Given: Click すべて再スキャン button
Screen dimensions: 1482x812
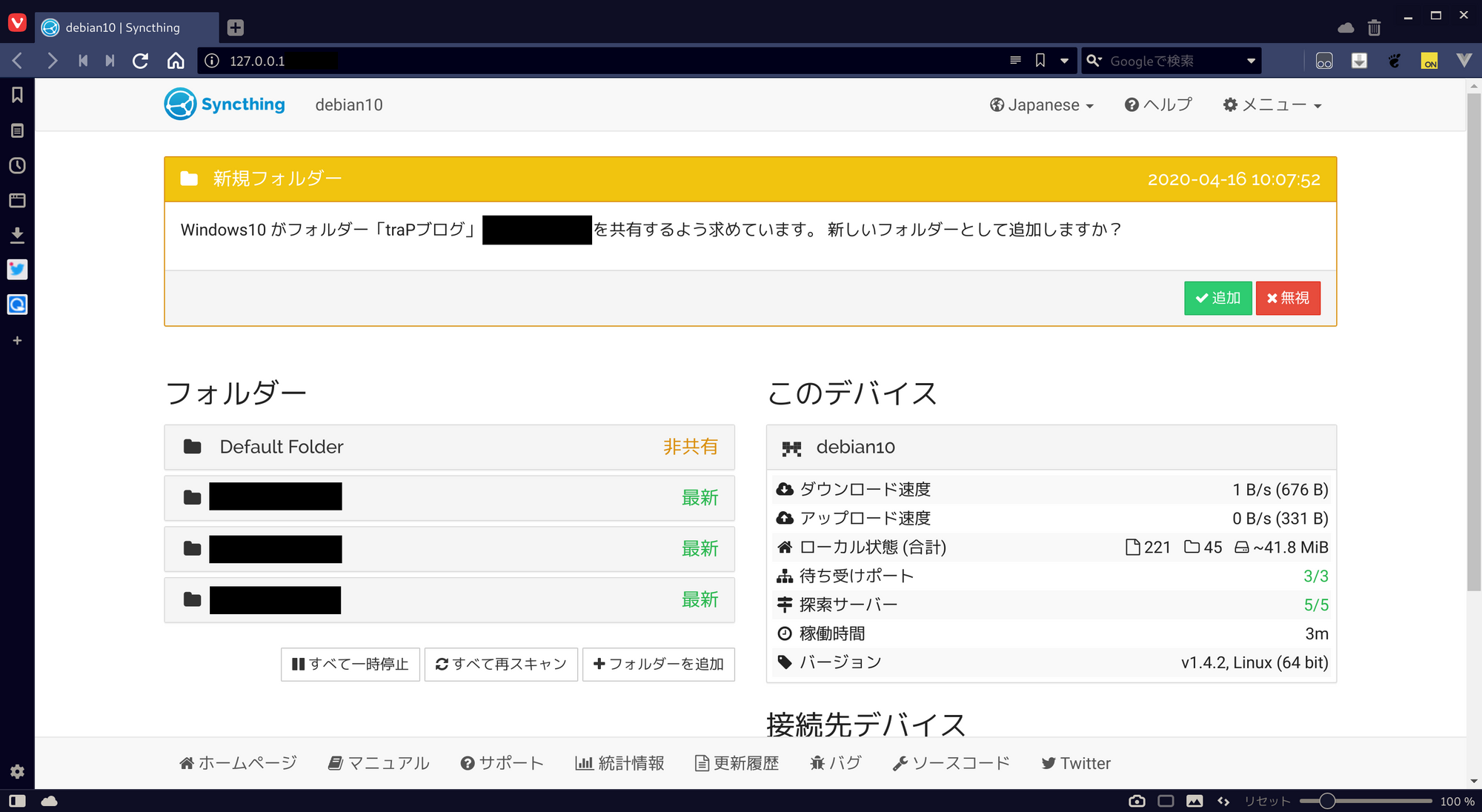Looking at the screenshot, I should [501, 664].
